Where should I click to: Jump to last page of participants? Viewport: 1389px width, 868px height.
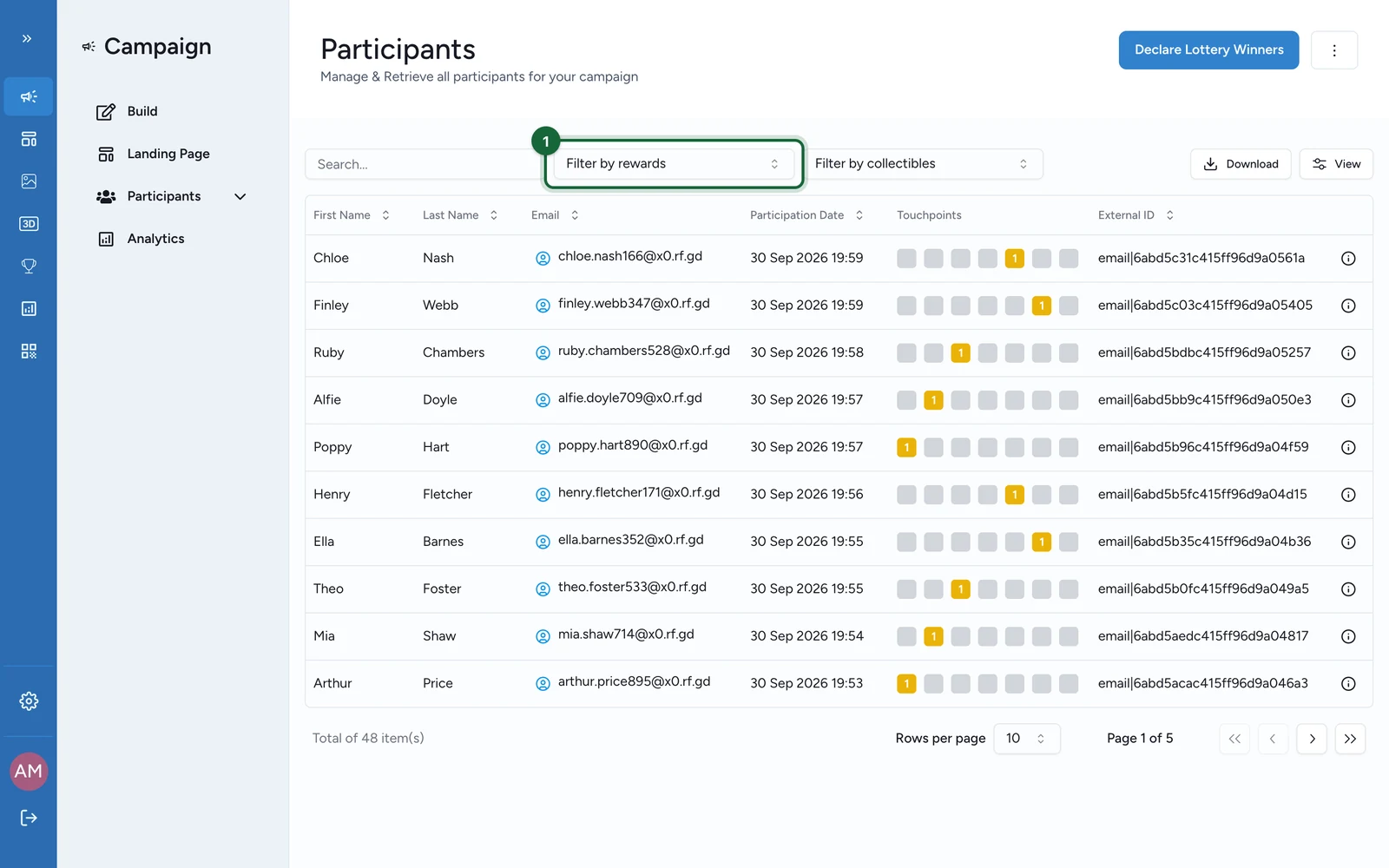point(1350,740)
